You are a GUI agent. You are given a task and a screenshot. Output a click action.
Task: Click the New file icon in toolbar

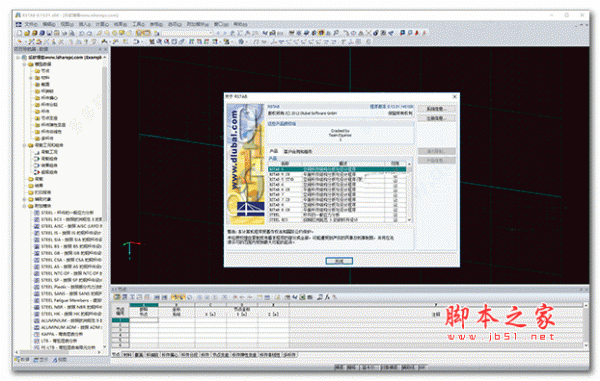point(19,33)
